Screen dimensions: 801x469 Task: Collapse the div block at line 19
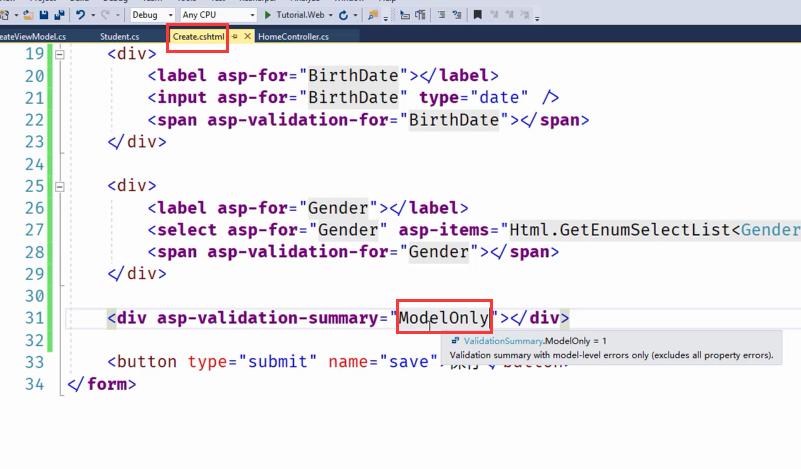(60, 54)
